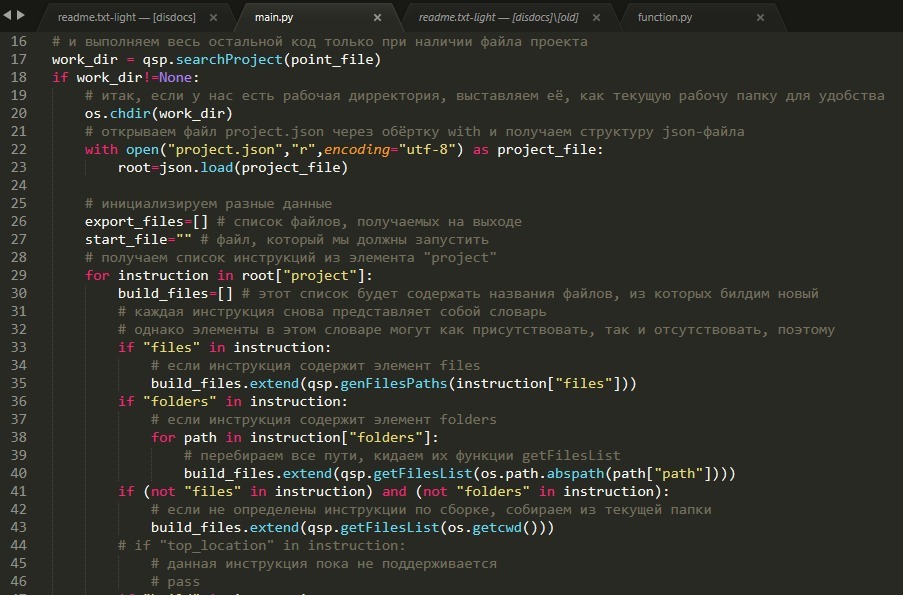Click the 'if "folders" in instruction:' statement
The height and width of the screenshot is (596, 903).
[233, 401]
